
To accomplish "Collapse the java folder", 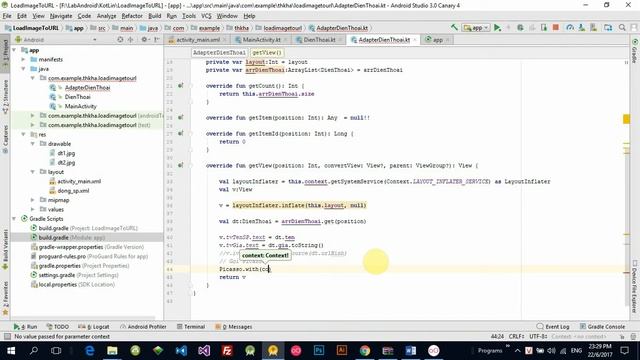I will [x=24, y=69].
